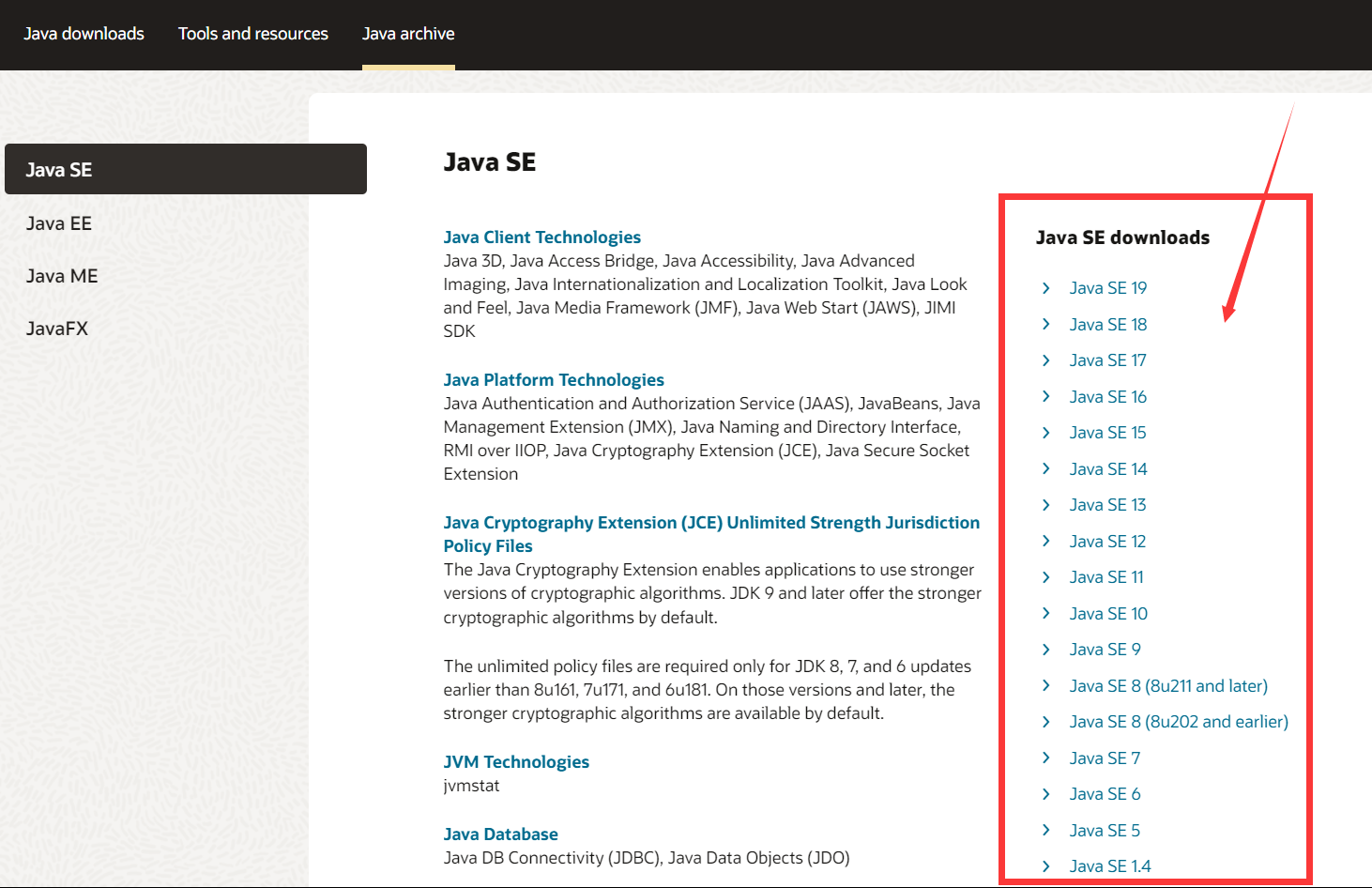Open the Tools and resources tab
Image resolution: width=1372 pixels, height=888 pixels.
[x=253, y=34]
